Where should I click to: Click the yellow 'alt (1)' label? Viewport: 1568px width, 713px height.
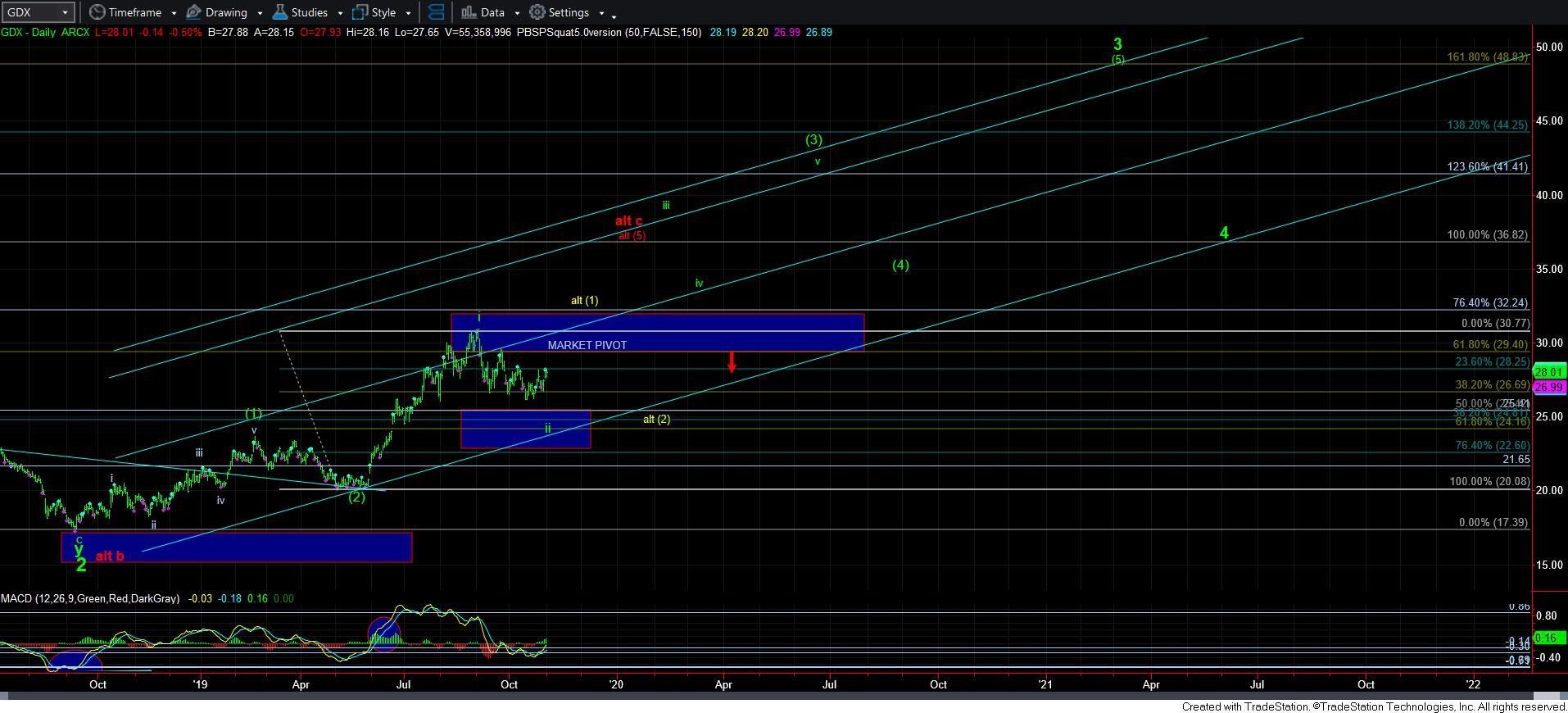click(585, 301)
